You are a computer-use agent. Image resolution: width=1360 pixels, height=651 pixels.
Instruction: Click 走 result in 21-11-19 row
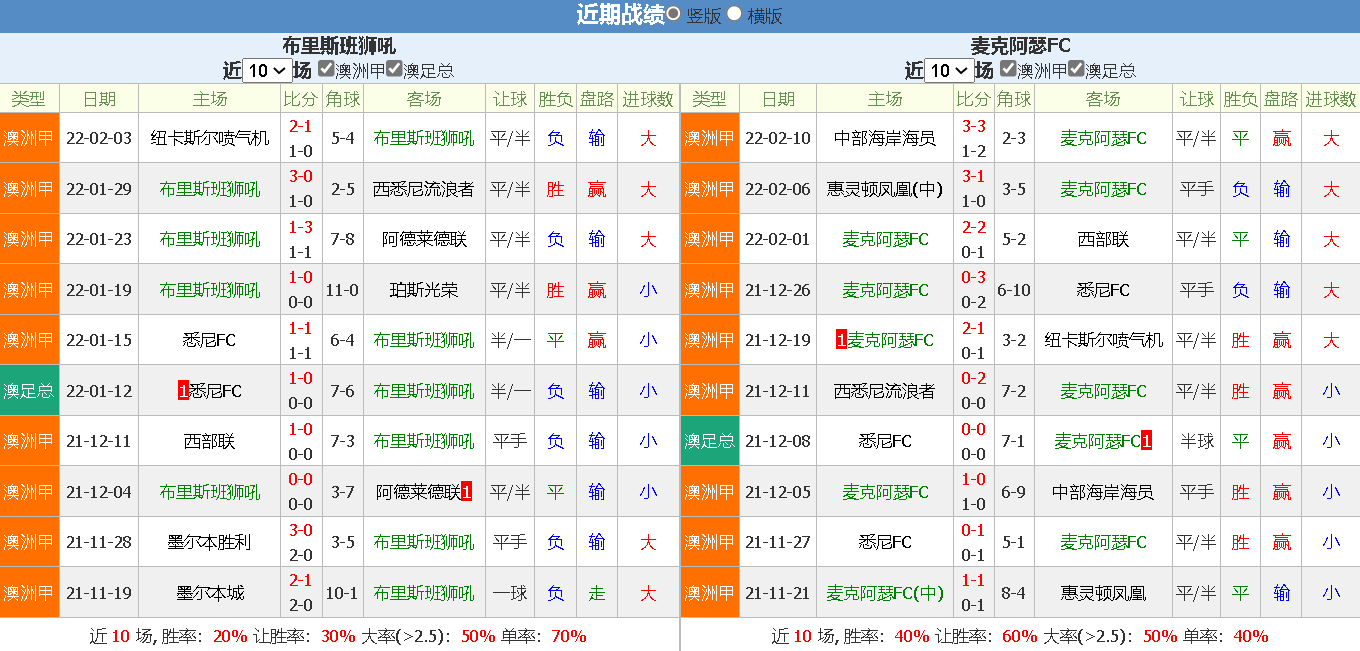597,593
